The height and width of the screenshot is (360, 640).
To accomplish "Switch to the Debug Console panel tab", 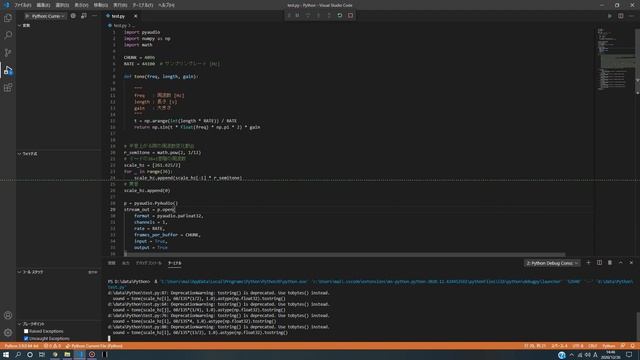I will 149,263.
